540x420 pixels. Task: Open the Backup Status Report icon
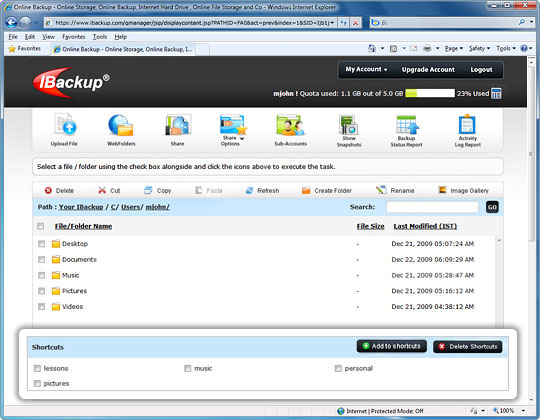407,125
